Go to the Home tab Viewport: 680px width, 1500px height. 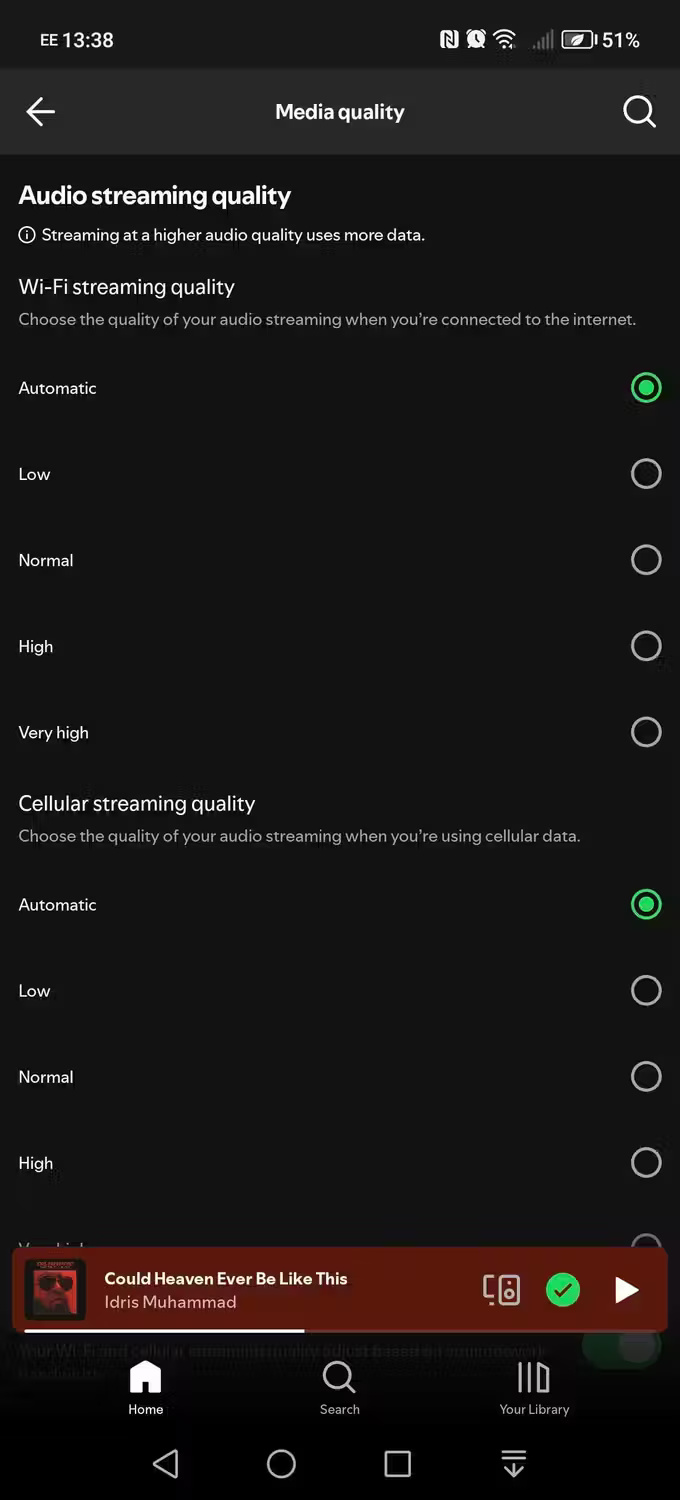point(145,1388)
